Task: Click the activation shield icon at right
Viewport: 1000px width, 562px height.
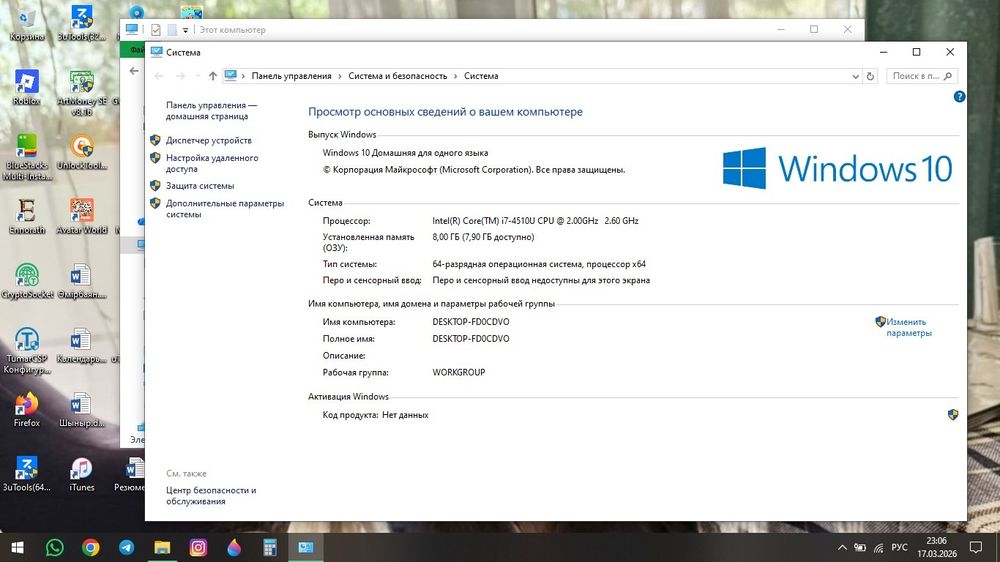Action: tap(953, 415)
